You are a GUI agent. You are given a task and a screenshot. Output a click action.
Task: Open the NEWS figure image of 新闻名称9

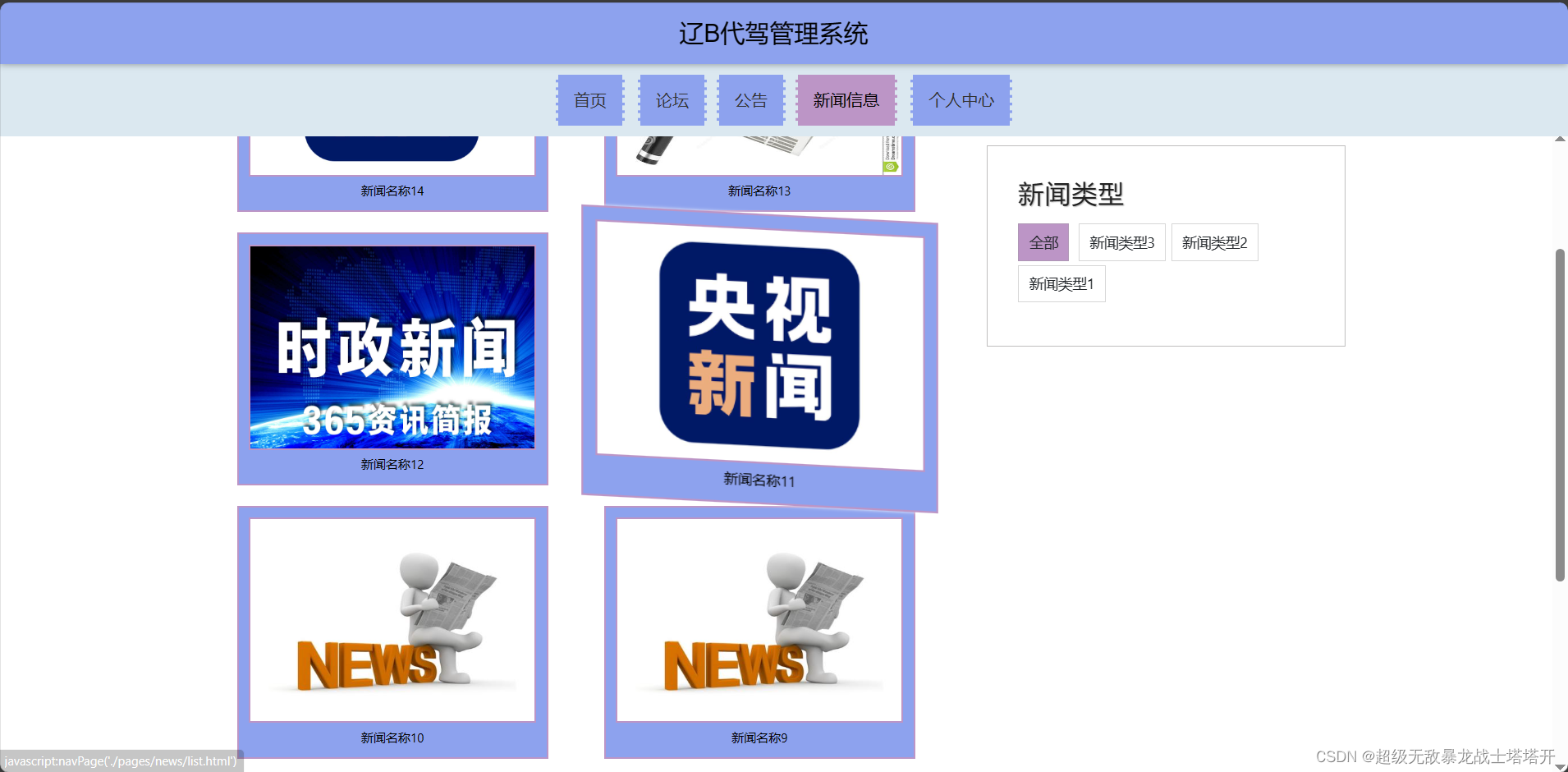click(x=759, y=620)
